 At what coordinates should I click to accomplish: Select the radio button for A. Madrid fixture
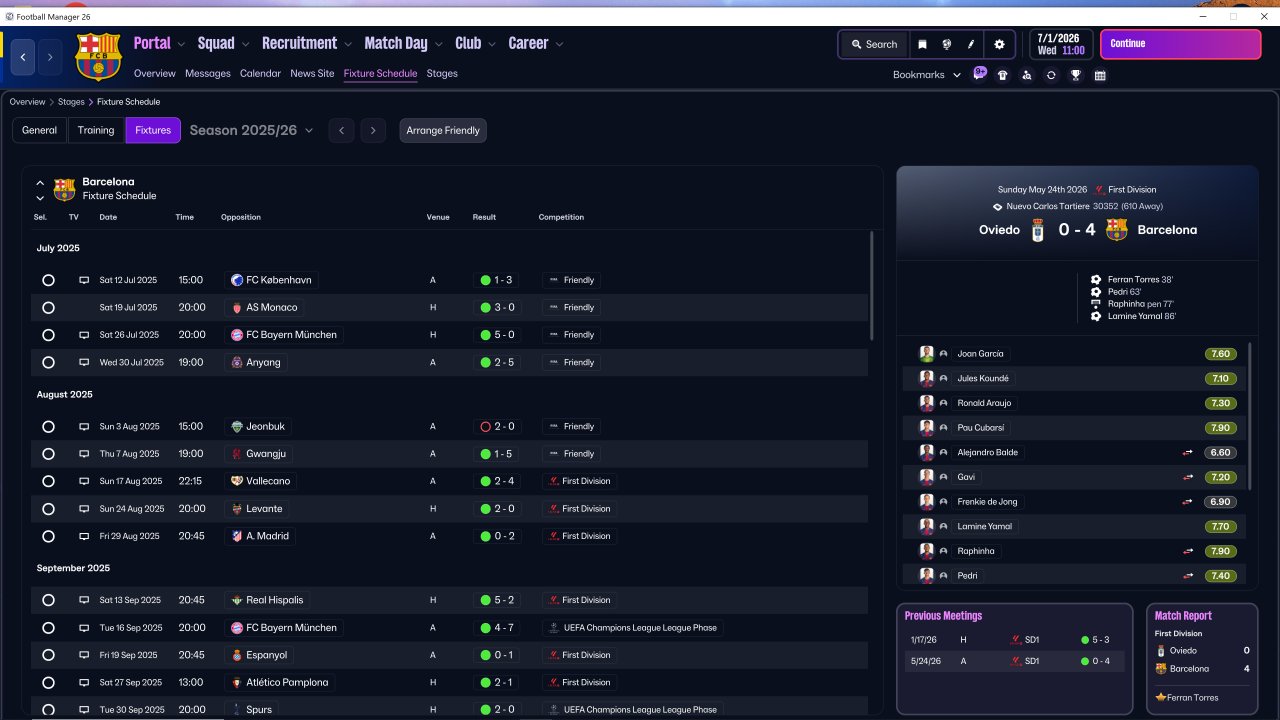coord(48,536)
